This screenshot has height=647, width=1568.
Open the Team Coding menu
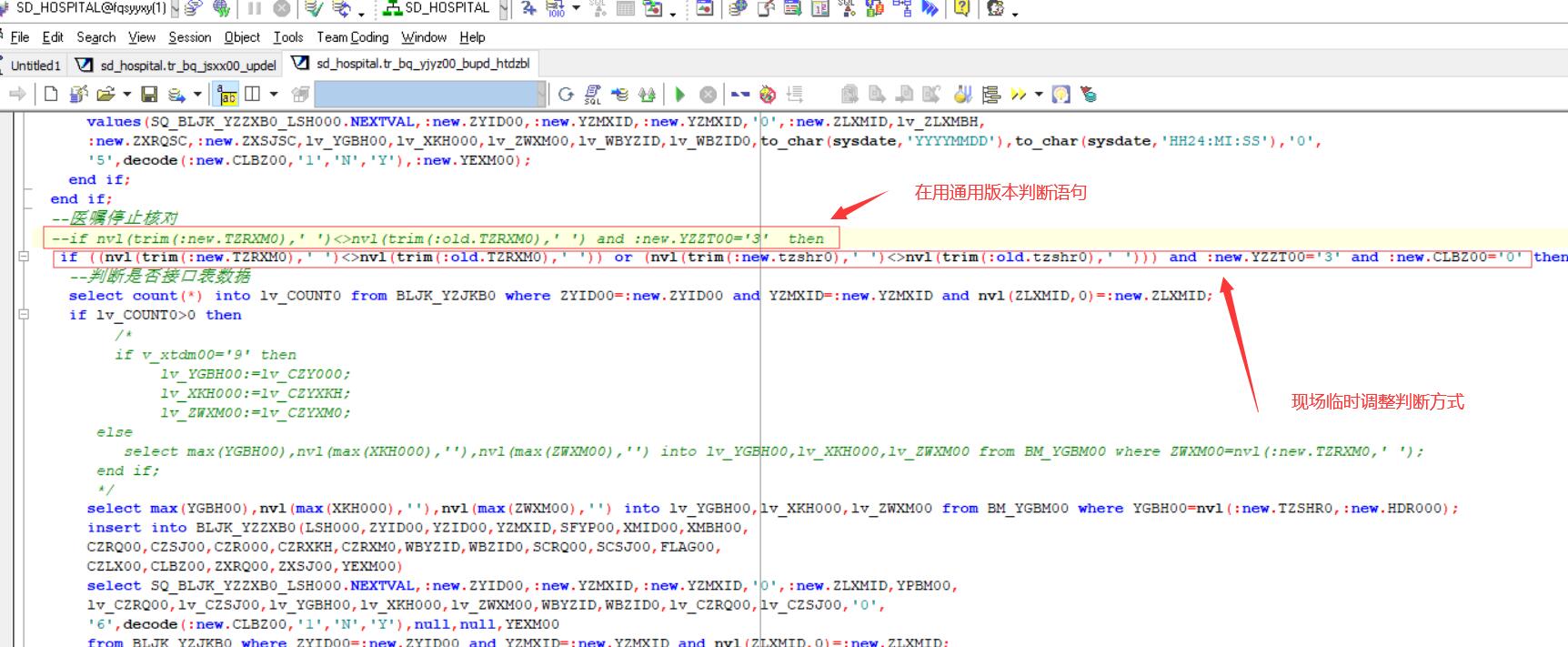pos(352,37)
